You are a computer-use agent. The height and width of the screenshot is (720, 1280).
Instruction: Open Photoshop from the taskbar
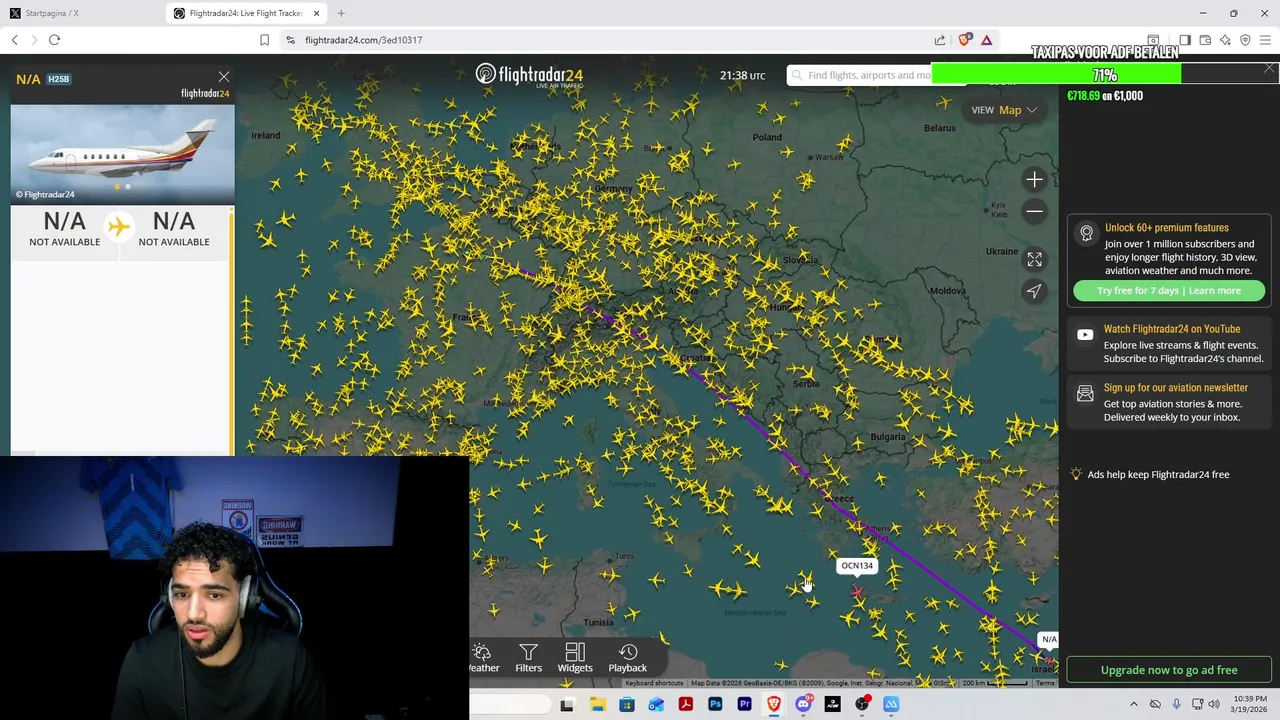[x=715, y=704]
